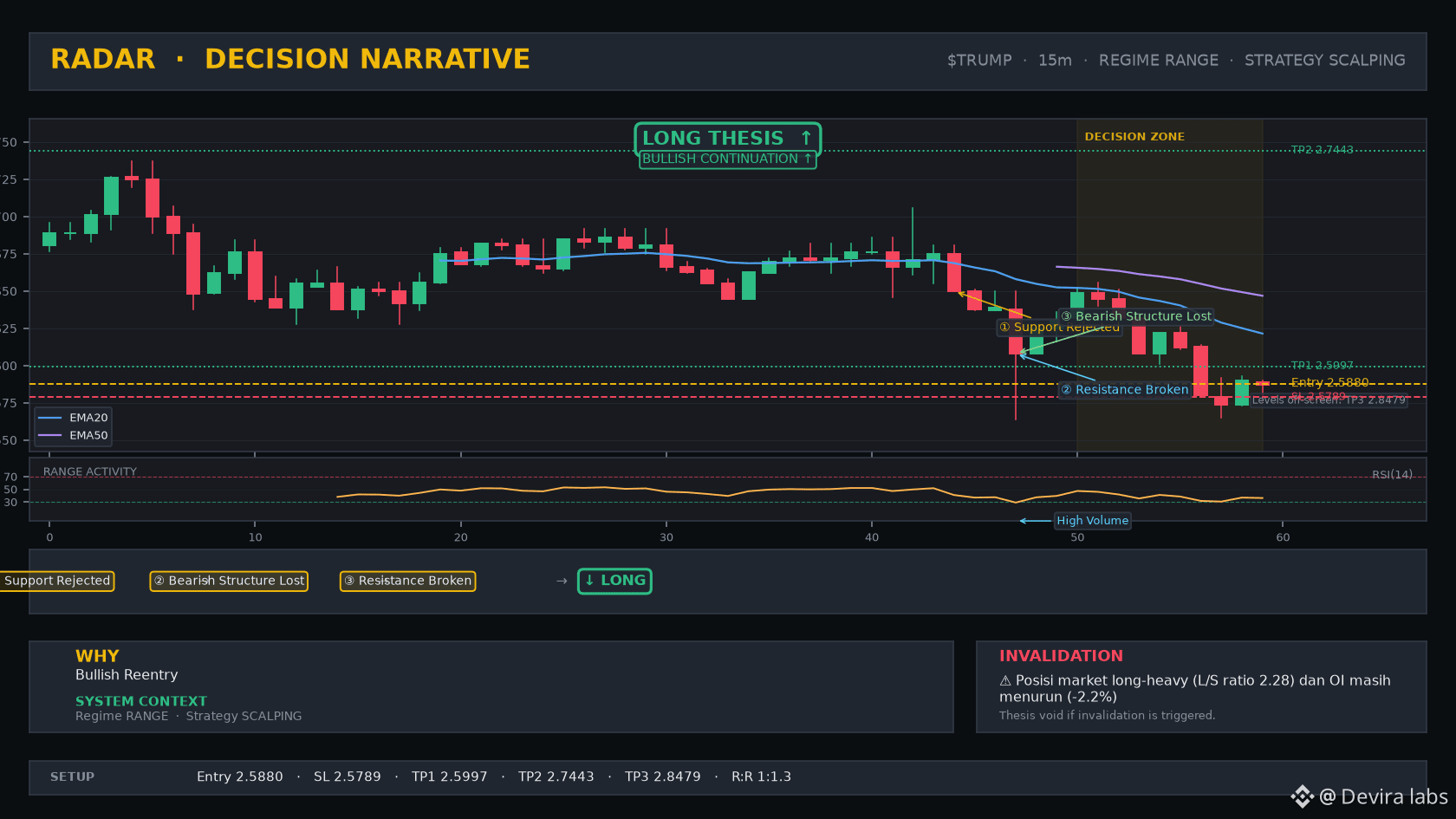Click the Bearish Structure Lost chart annotation
The width and height of the screenshot is (1456, 819).
[1135, 316]
